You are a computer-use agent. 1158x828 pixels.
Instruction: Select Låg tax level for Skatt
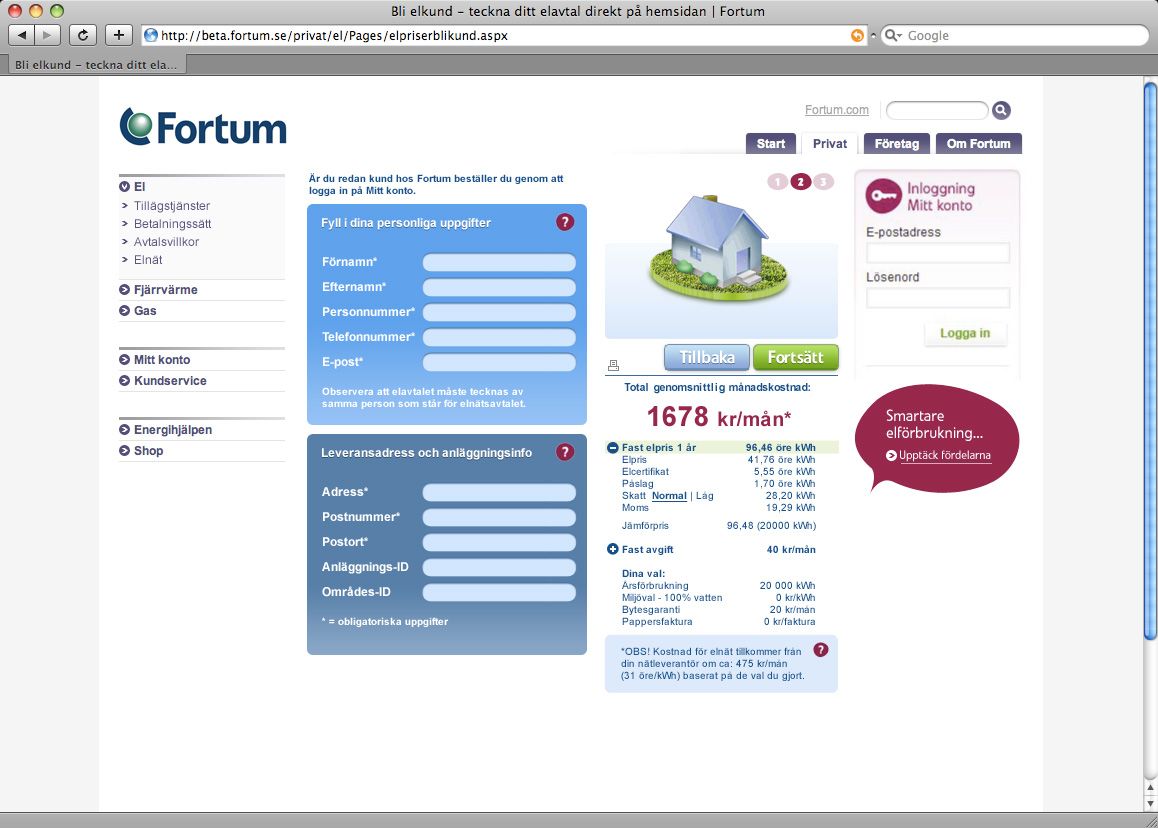coord(705,496)
